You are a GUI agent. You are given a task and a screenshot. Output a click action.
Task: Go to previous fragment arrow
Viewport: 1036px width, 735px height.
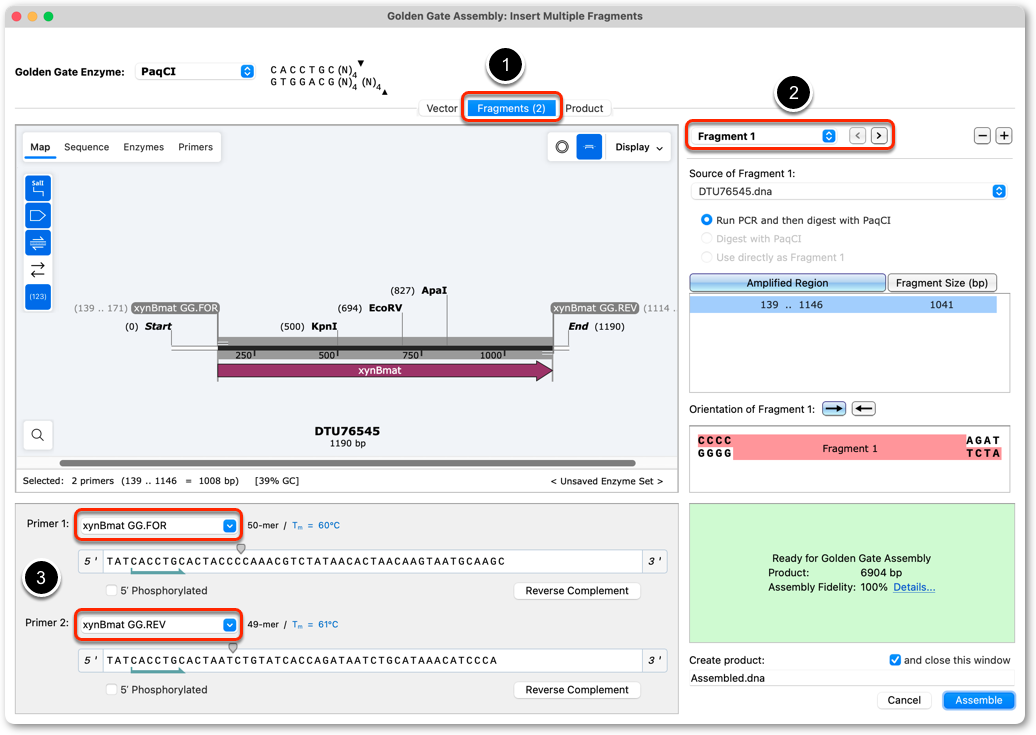(x=858, y=135)
